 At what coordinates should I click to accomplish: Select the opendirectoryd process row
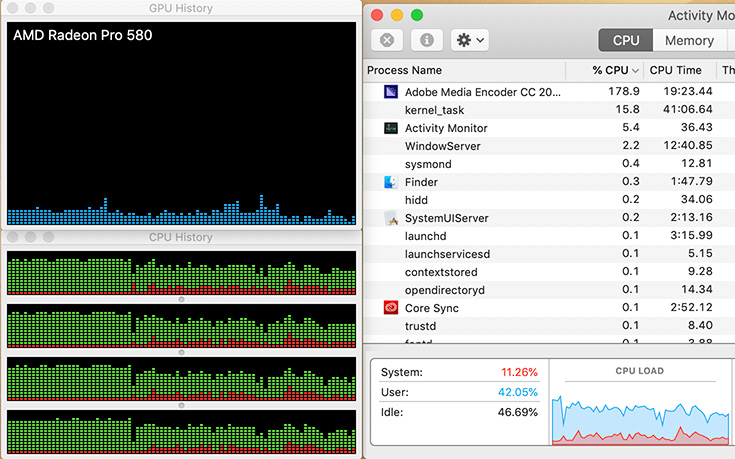point(549,290)
